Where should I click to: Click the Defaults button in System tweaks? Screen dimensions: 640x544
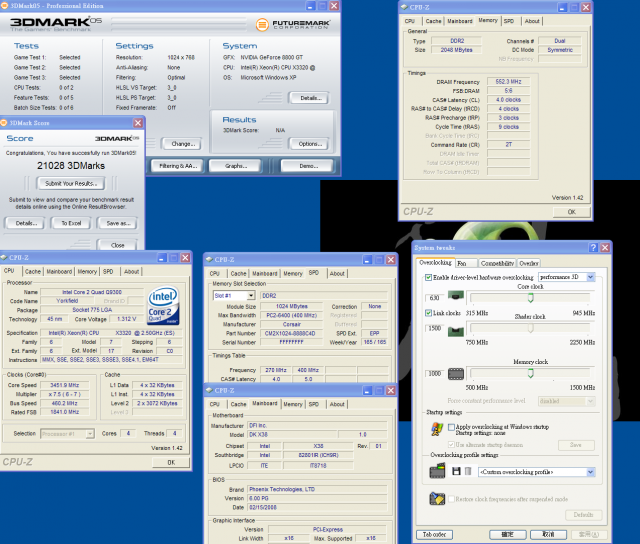point(582,515)
